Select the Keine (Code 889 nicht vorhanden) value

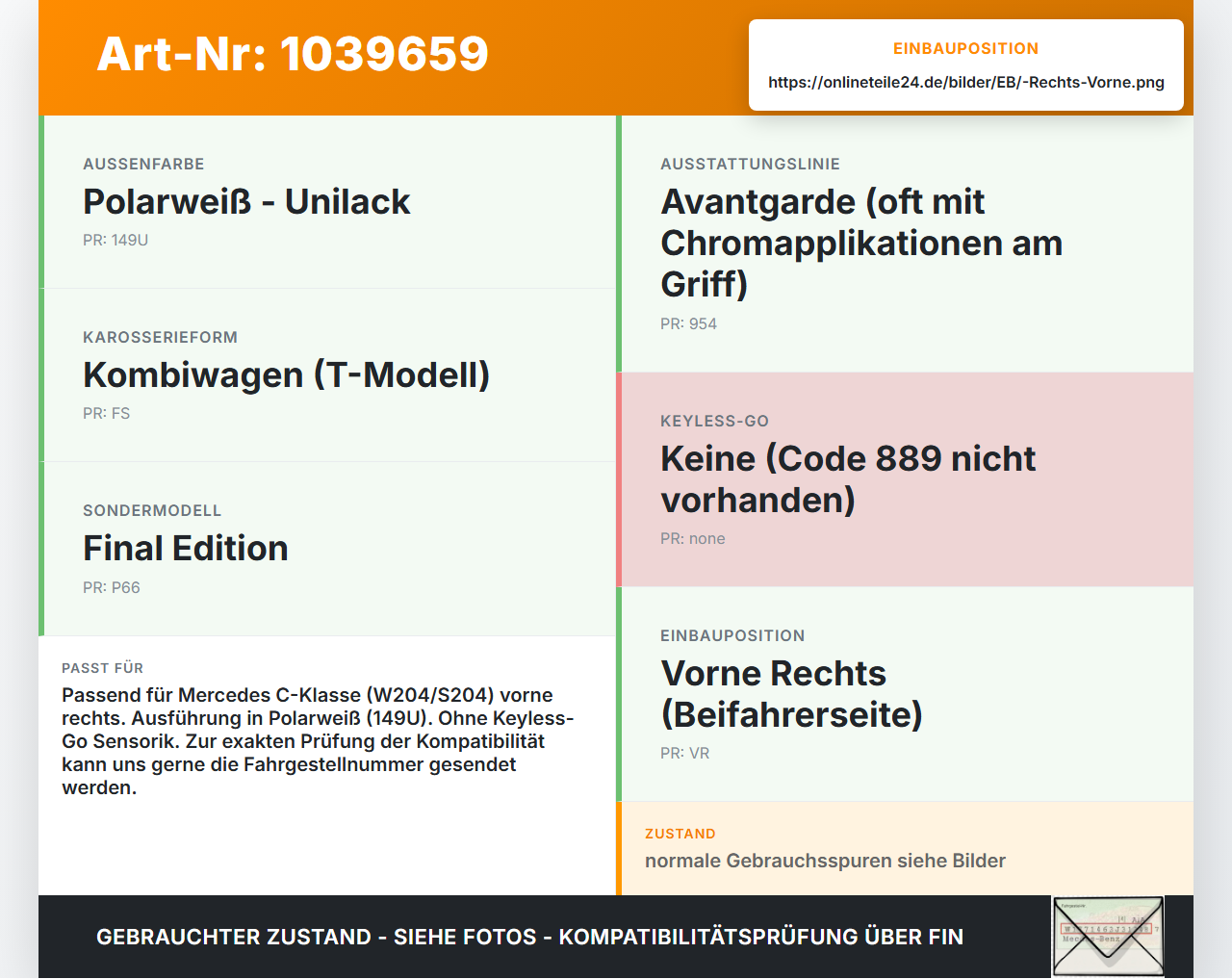click(848, 479)
